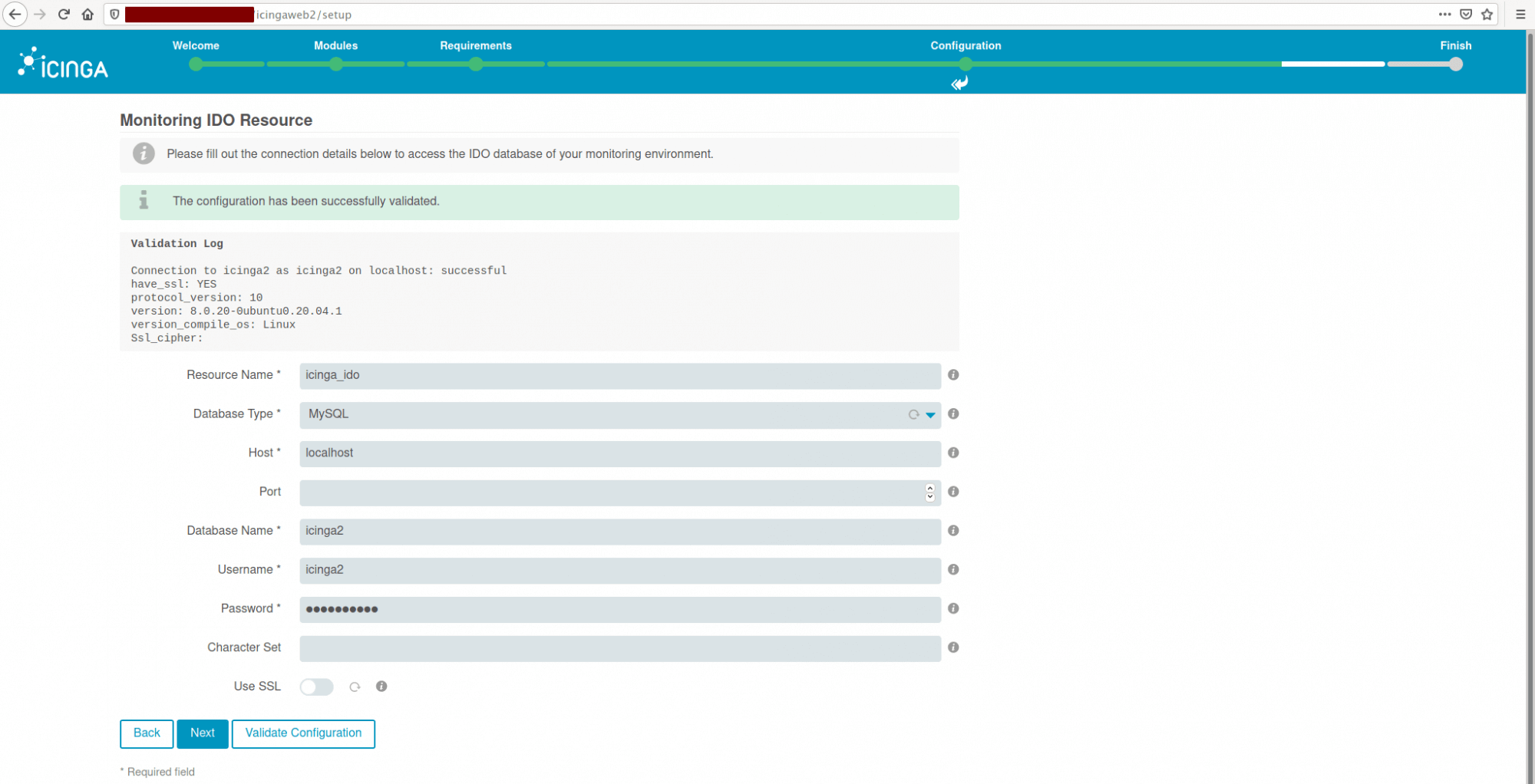1535x784 pixels.
Task: Click the tracking protection shield icon
Action: (x=114, y=15)
